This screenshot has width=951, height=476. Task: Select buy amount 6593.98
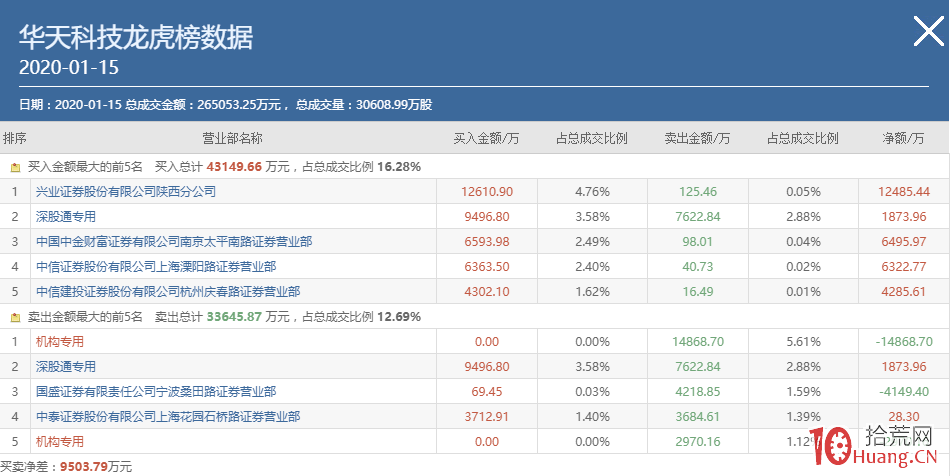pyautogui.click(x=486, y=242)
